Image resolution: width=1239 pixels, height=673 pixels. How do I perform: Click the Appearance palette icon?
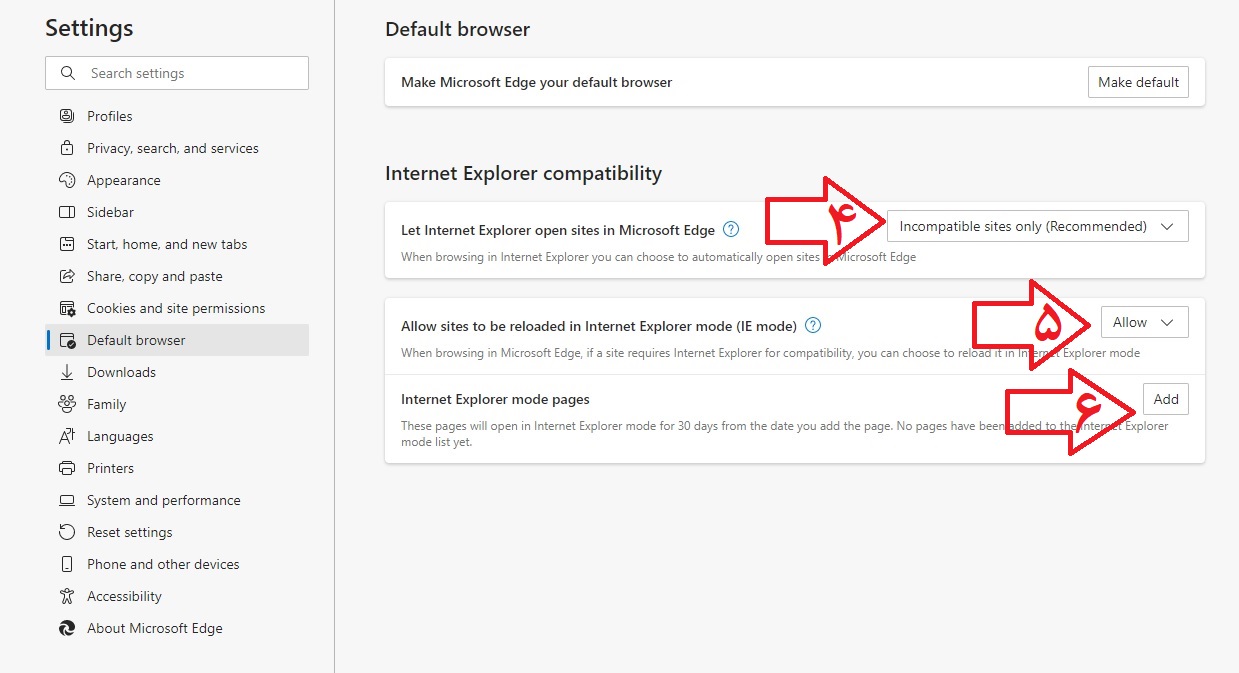[67, 180]
